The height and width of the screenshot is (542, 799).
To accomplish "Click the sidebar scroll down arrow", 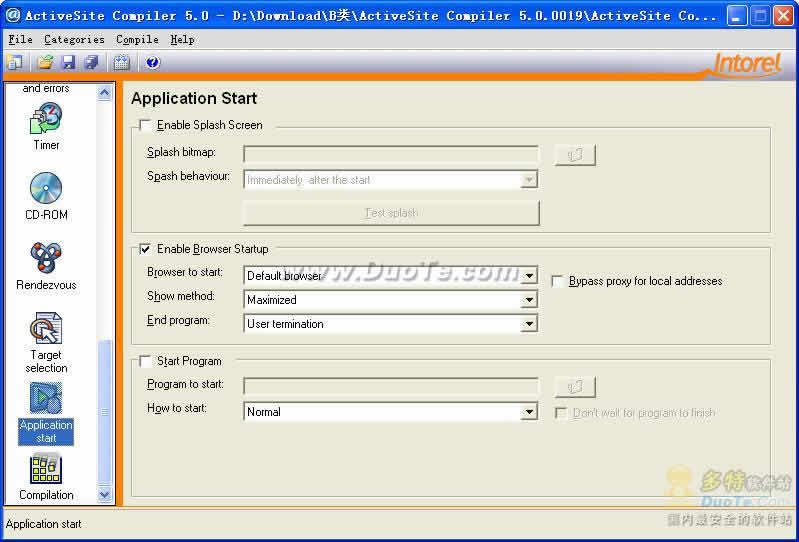I will coord(104,494).
